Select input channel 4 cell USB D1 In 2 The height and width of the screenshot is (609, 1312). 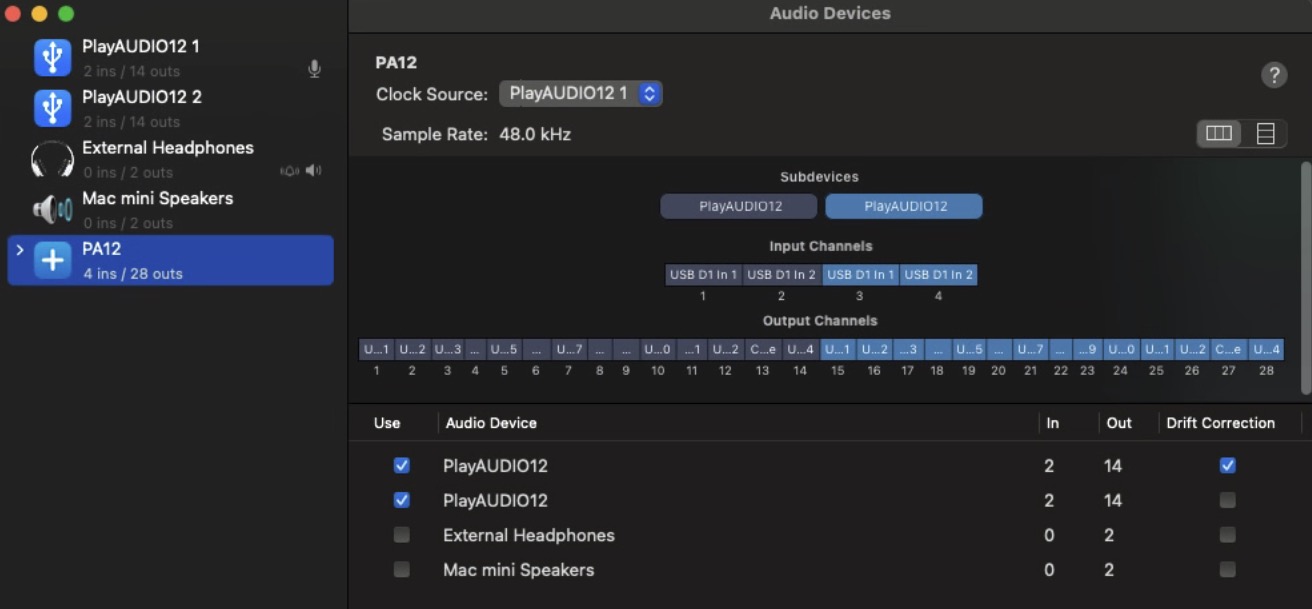tap(939, 274)
